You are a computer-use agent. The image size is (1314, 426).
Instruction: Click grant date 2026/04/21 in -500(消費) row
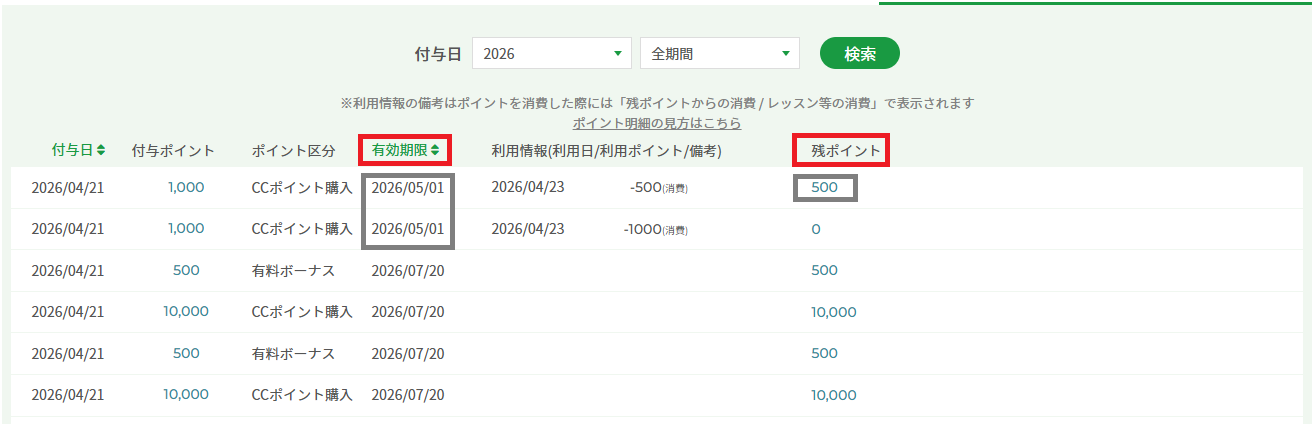pyautogui.click(x=68, y=187)
